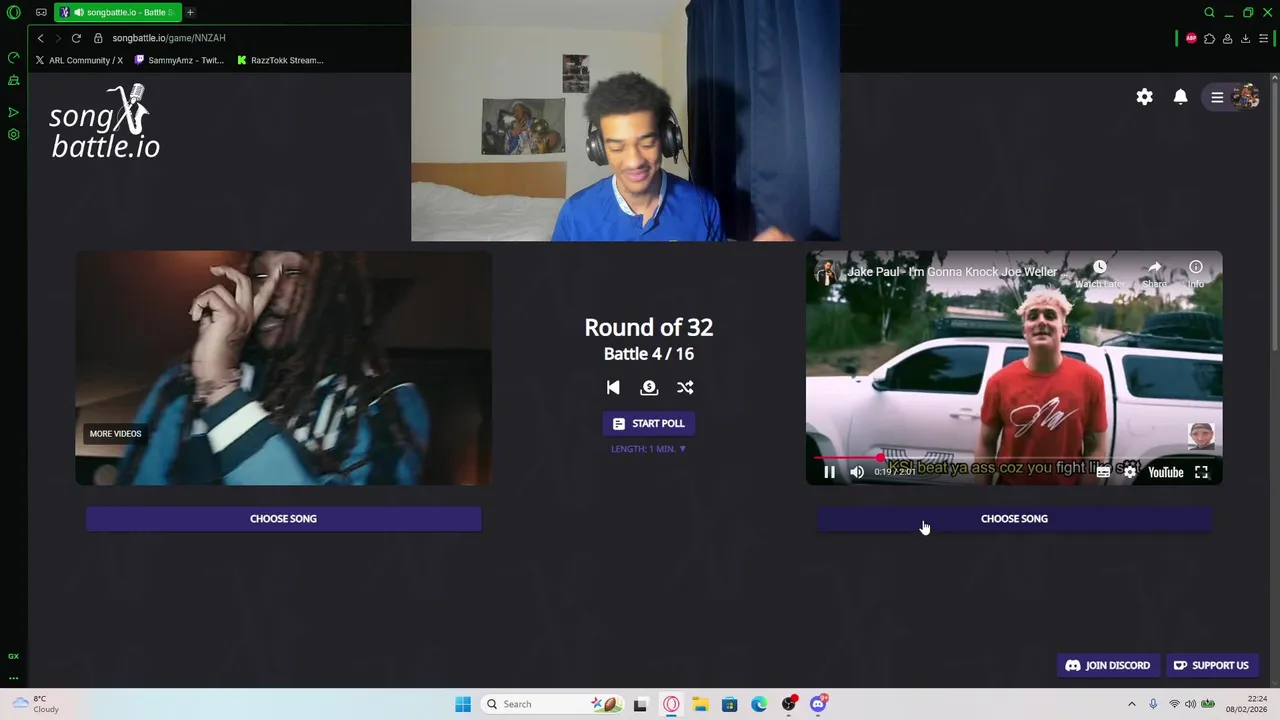Open a new browser tab
Screen dimensions: 1280x720
click(190, 12)
